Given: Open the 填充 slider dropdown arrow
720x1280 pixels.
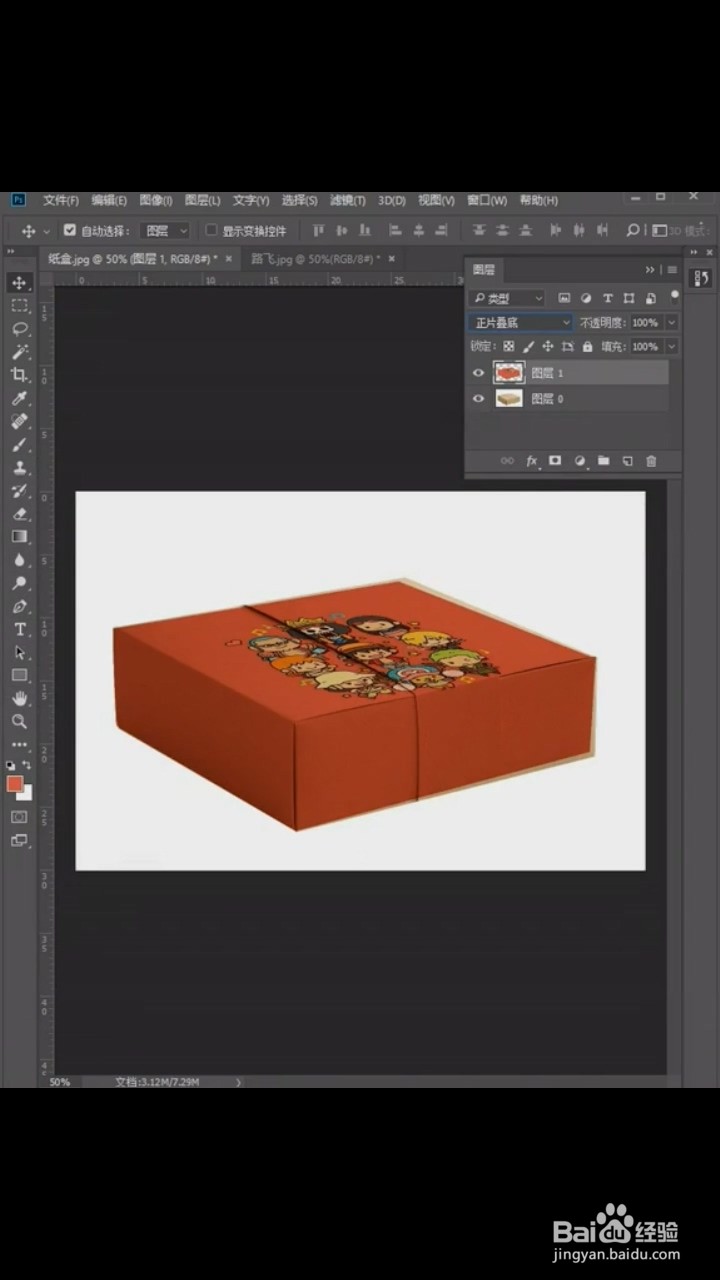Looking at the screenshot, I should click(671, 347).
